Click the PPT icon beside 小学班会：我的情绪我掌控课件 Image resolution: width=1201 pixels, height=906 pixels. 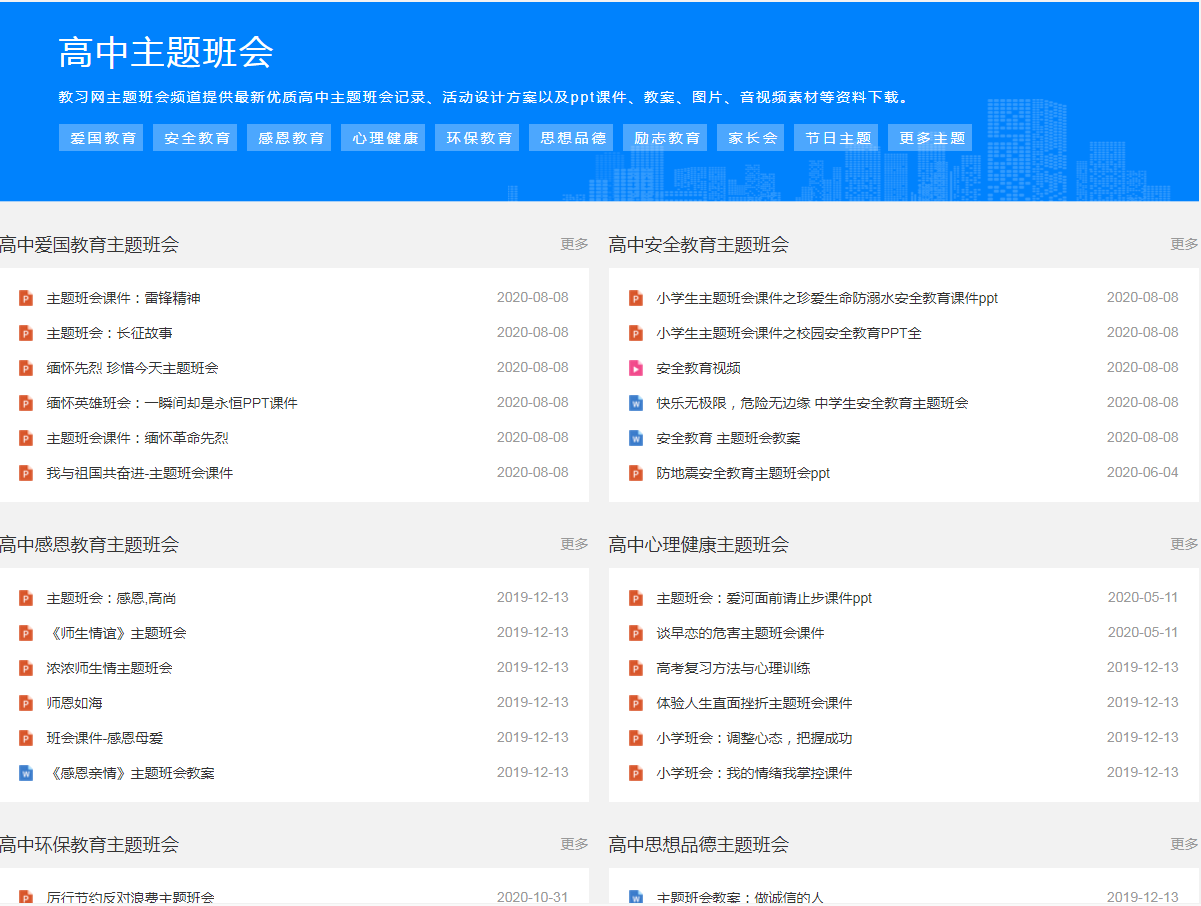(636, 773)
